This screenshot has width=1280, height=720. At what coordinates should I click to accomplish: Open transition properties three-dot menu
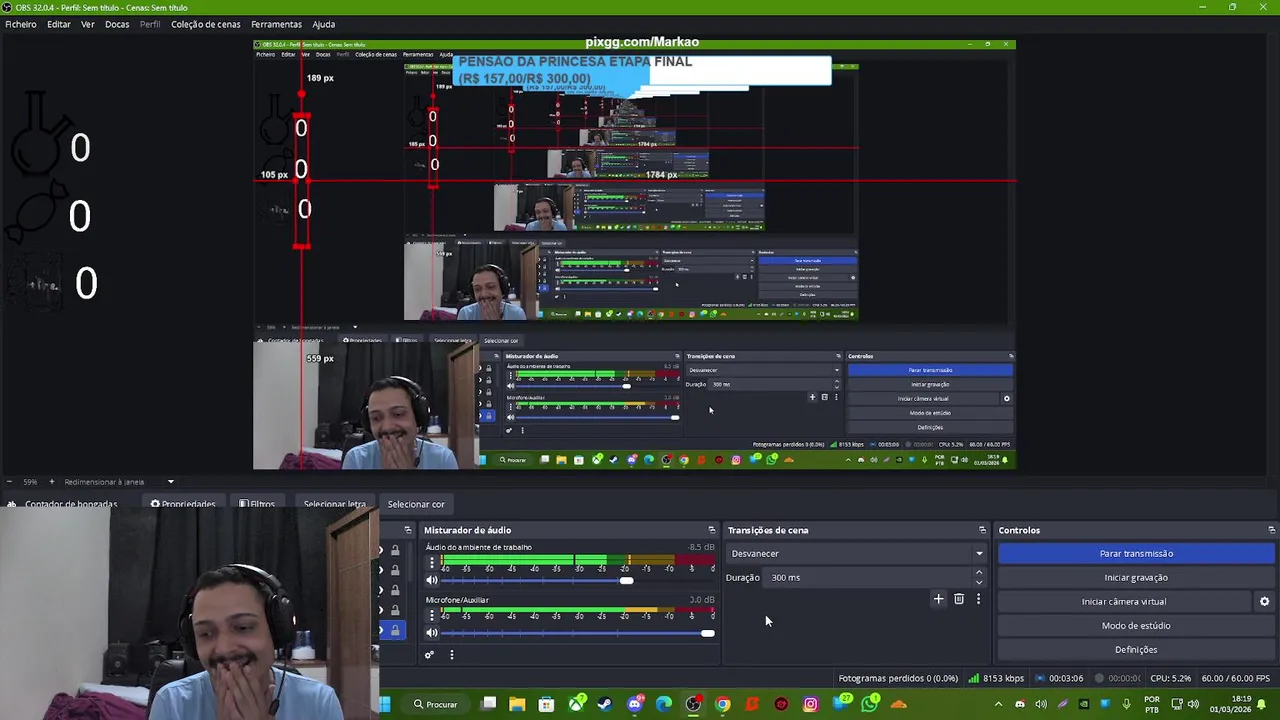point(978,599)
